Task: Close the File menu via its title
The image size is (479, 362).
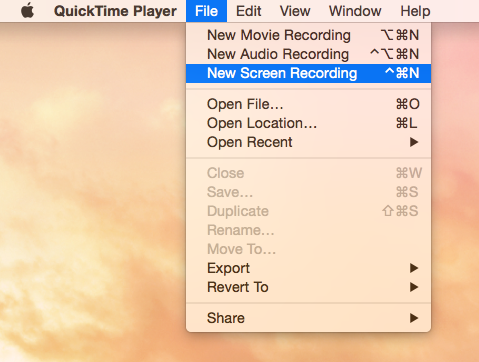Action: tap(206, 11)
